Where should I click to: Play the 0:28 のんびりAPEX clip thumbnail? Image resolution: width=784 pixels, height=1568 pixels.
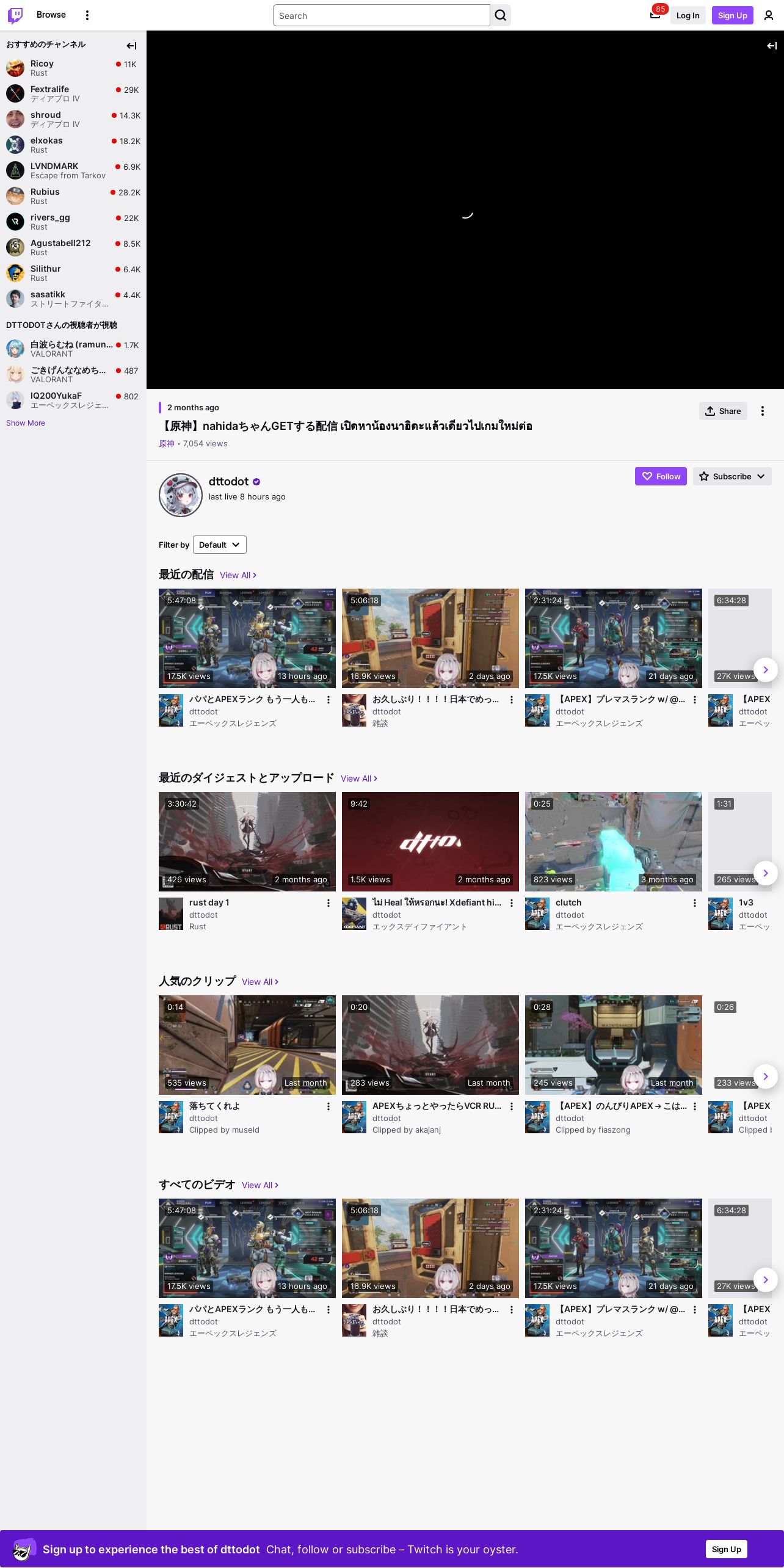(x=614, y=1045)
